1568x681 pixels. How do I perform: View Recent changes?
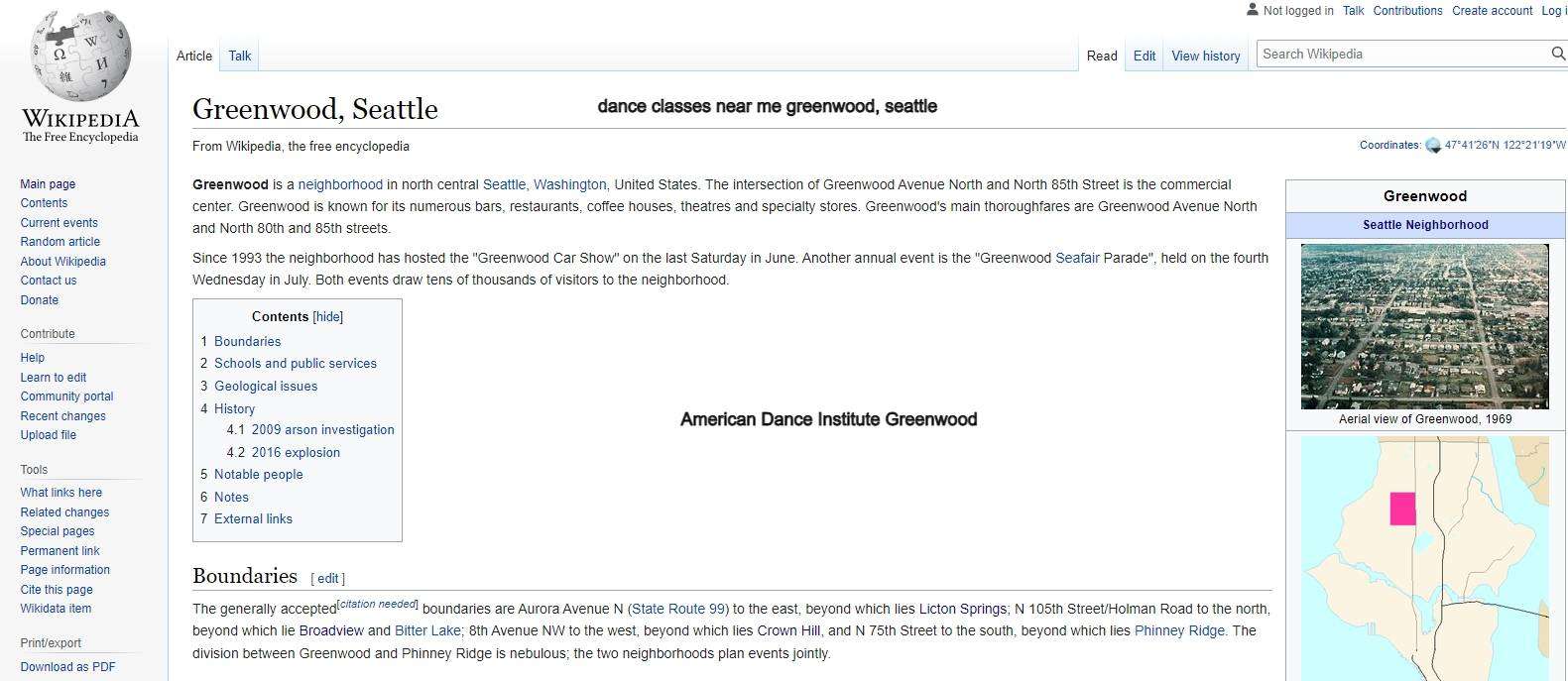[63, 416]
